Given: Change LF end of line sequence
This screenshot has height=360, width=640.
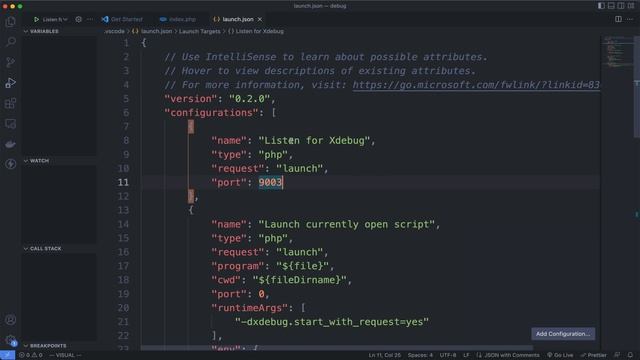Looking at the screenshot, I should click(x=466, y=355).
